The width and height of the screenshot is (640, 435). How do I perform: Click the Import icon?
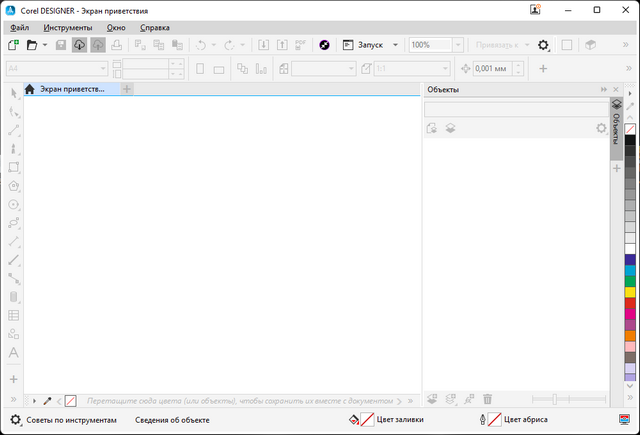[x=263, y=45]
